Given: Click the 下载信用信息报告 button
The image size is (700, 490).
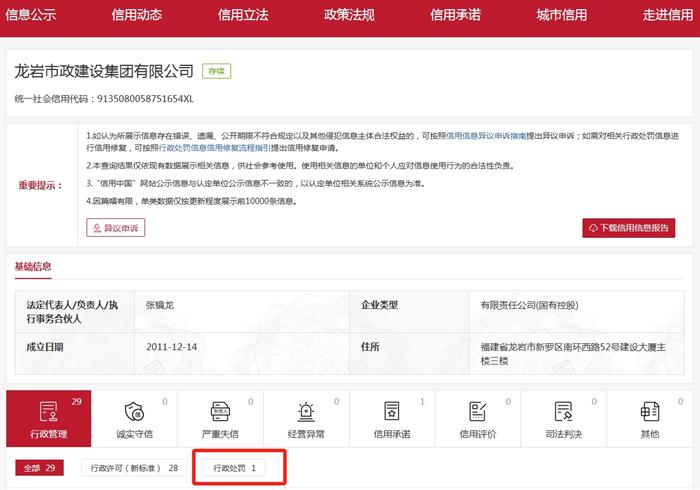Looking at the screenshot, I should point(629,228).
